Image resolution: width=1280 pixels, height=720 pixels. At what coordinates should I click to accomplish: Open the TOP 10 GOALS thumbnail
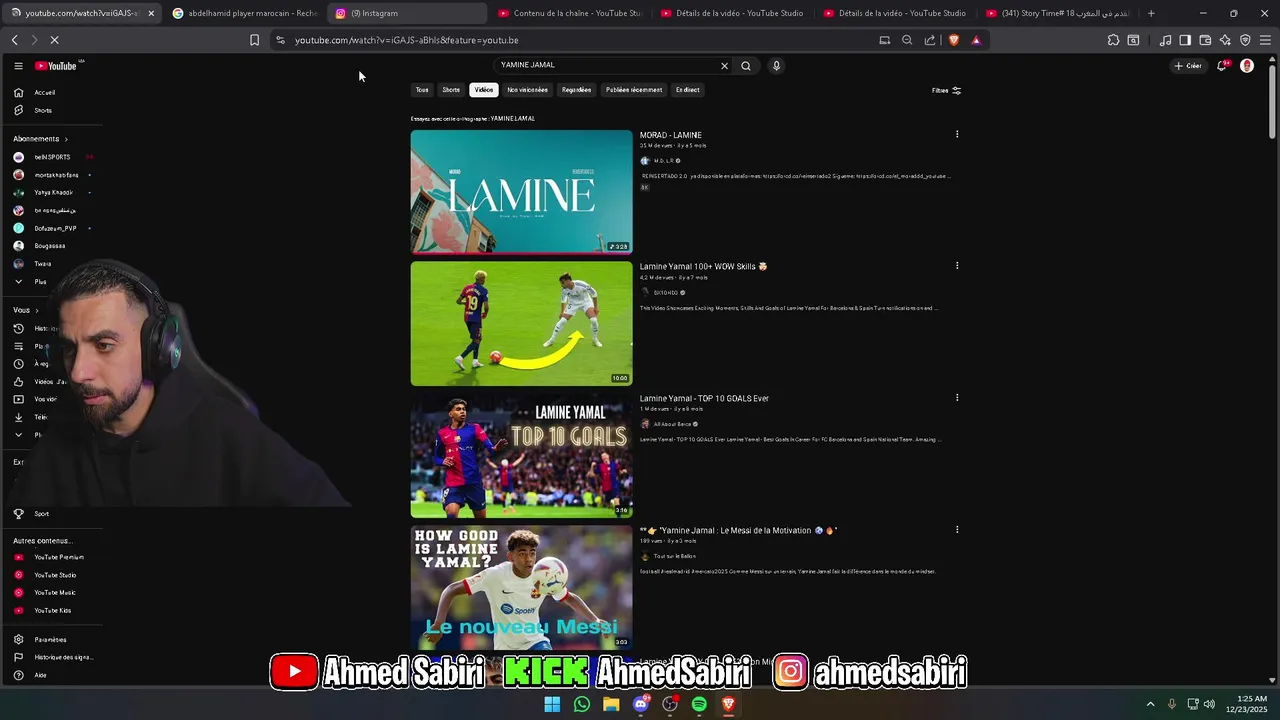point(521,455)
